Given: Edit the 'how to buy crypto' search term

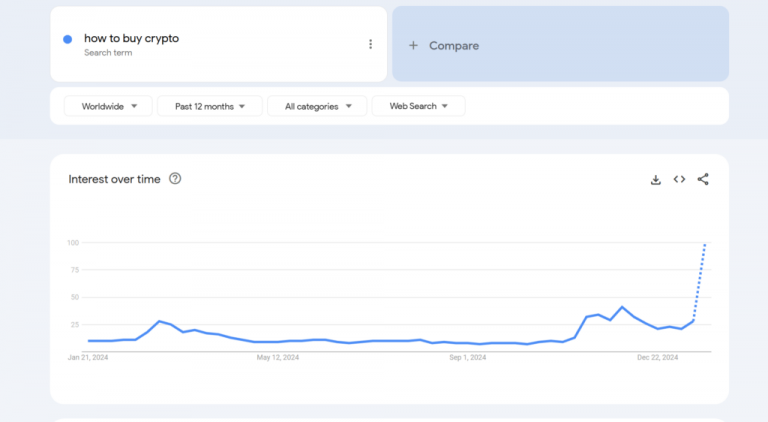Looking at the screenshot, I should (x=131, y=38).
